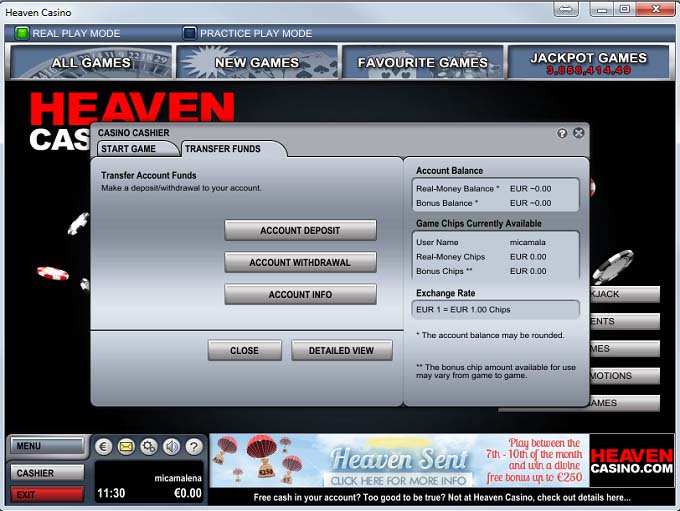Open Account Info

pyautogui.click(x=300, y=295)
